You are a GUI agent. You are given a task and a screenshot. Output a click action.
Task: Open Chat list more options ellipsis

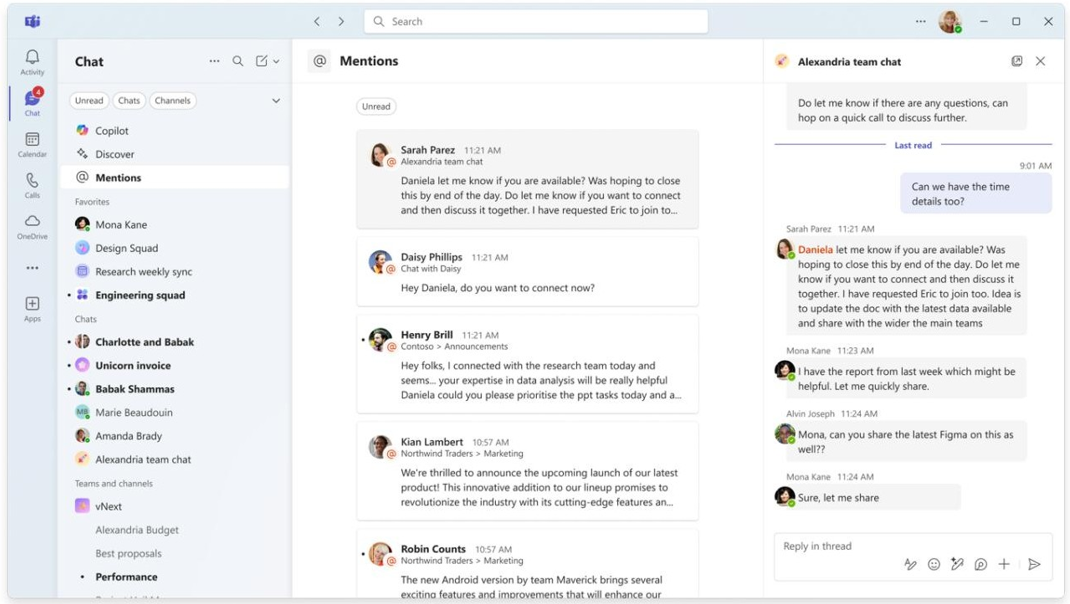point(214,61)
